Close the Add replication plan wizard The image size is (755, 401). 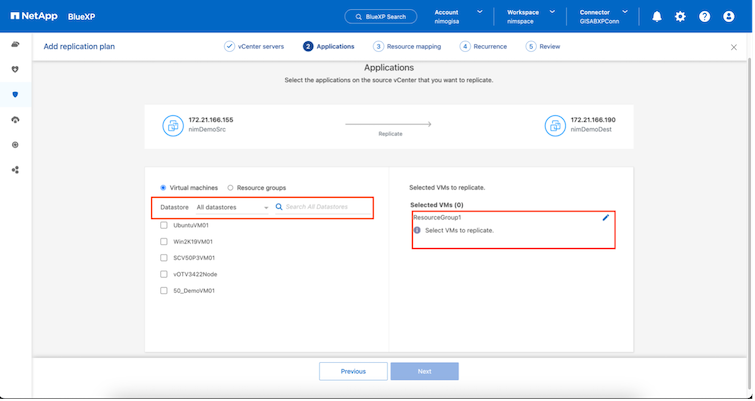(734, 47)
